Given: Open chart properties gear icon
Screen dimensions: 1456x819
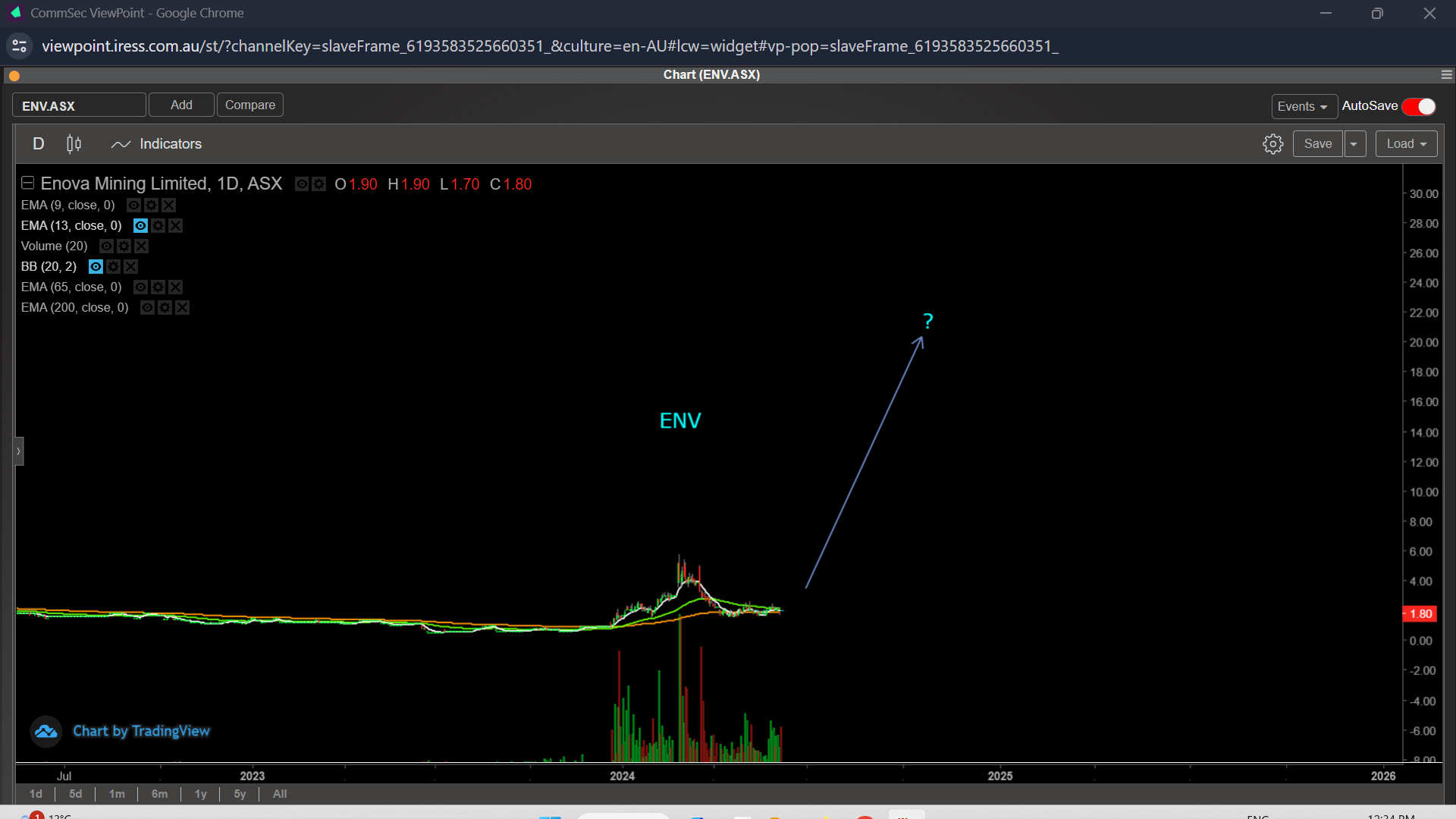Looking at the screenshot, I should tap(1273, 144).
